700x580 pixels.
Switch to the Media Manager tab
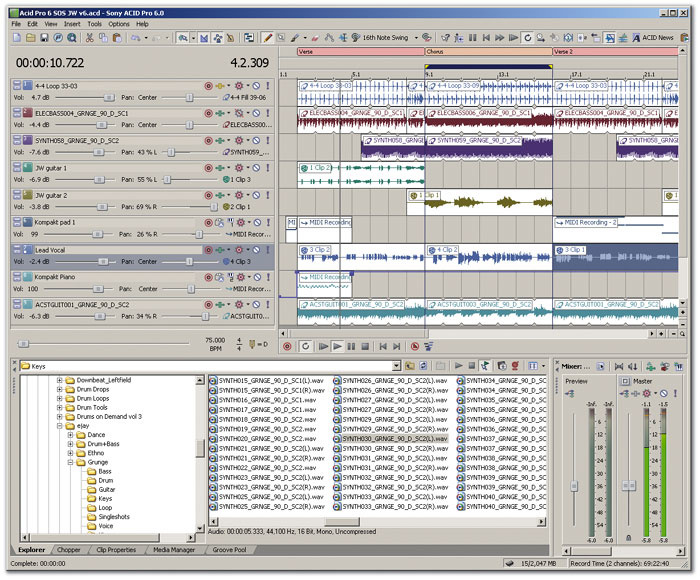click(x=174, y=550)
